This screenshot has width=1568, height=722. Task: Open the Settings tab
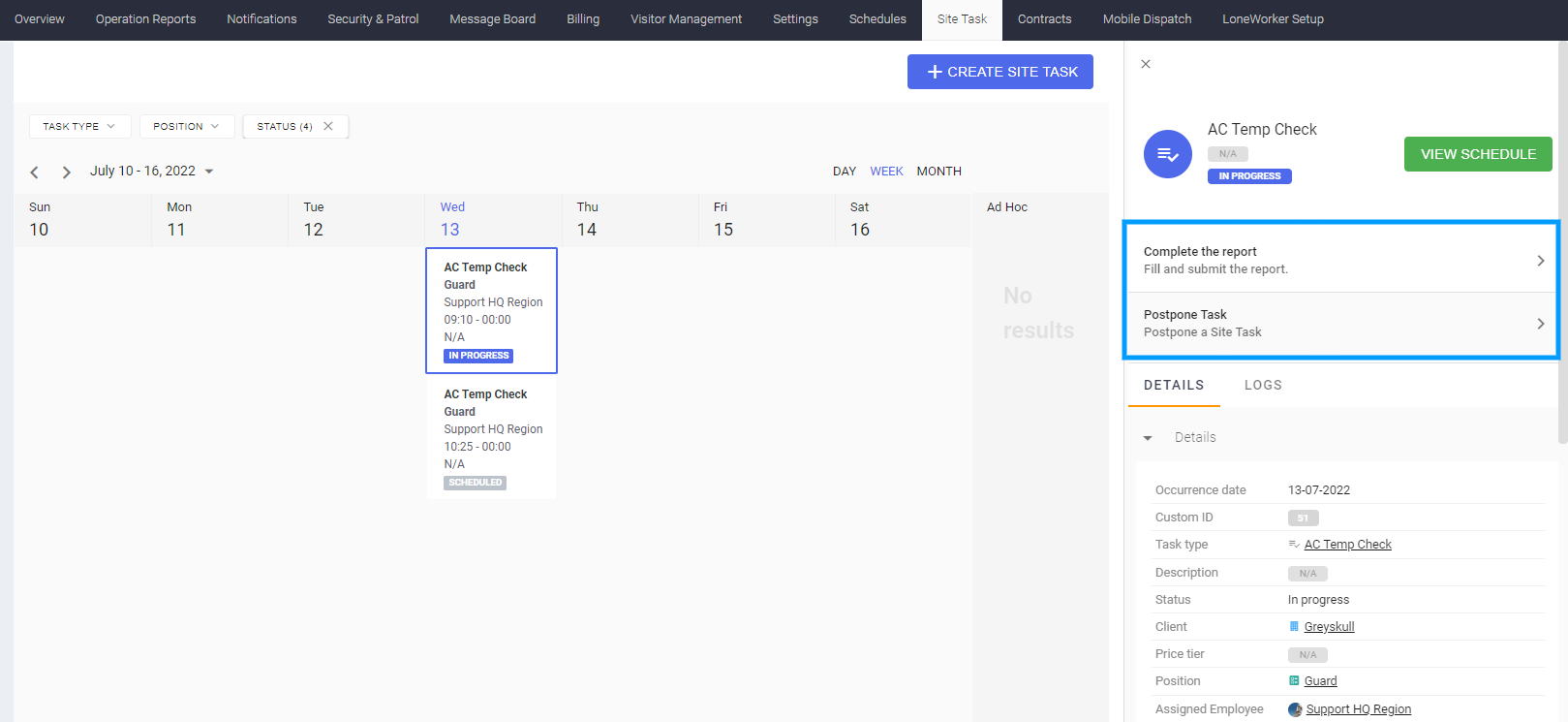(x=795, y=19)
